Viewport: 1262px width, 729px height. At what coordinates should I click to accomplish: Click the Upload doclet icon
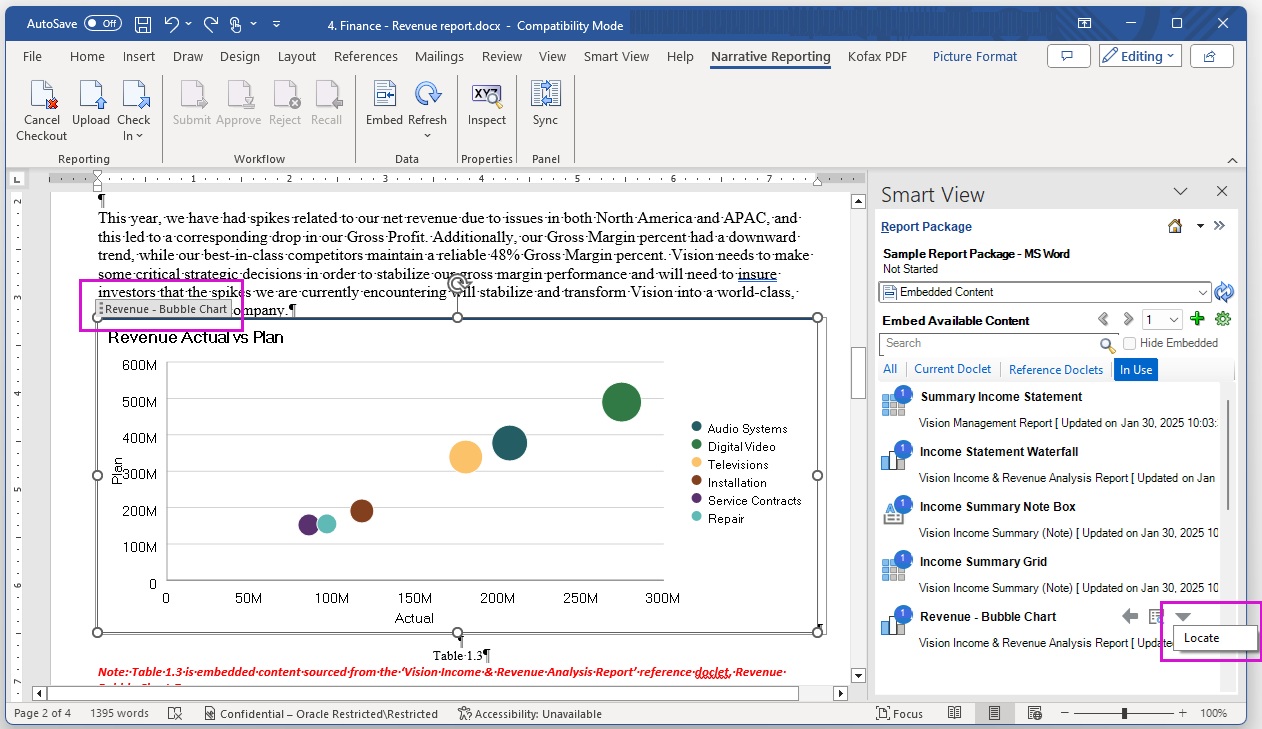(x=91, y=95)
